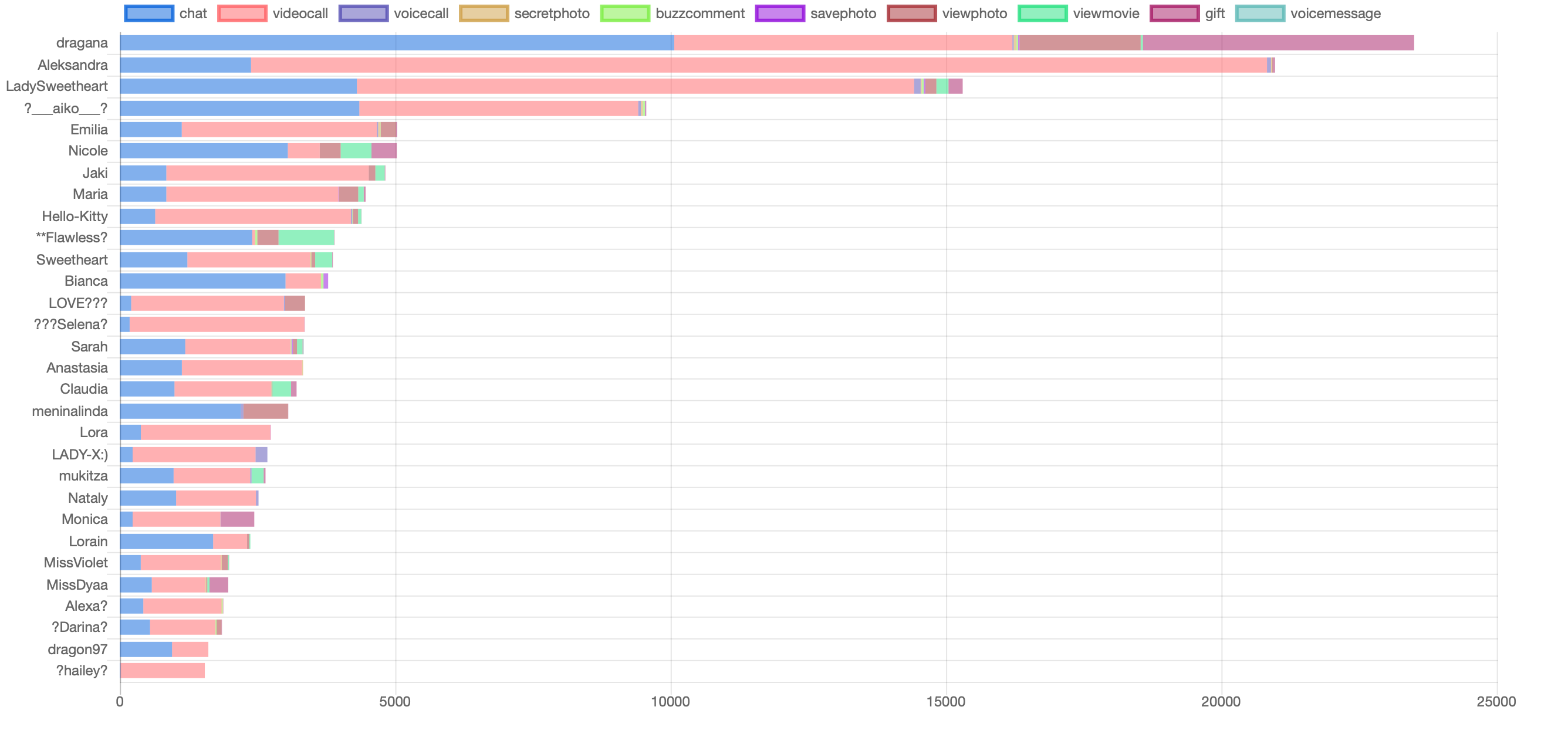Viewport: 1568px width, 744px height.
Task: Click the 'Claudia' axis label
Action: pos(84,389)
